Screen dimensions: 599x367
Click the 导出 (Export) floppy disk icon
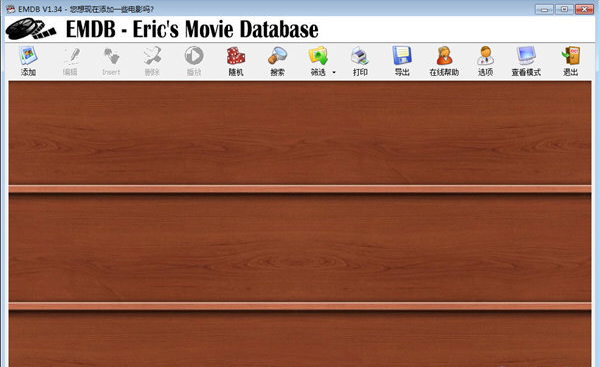(402, 56)
